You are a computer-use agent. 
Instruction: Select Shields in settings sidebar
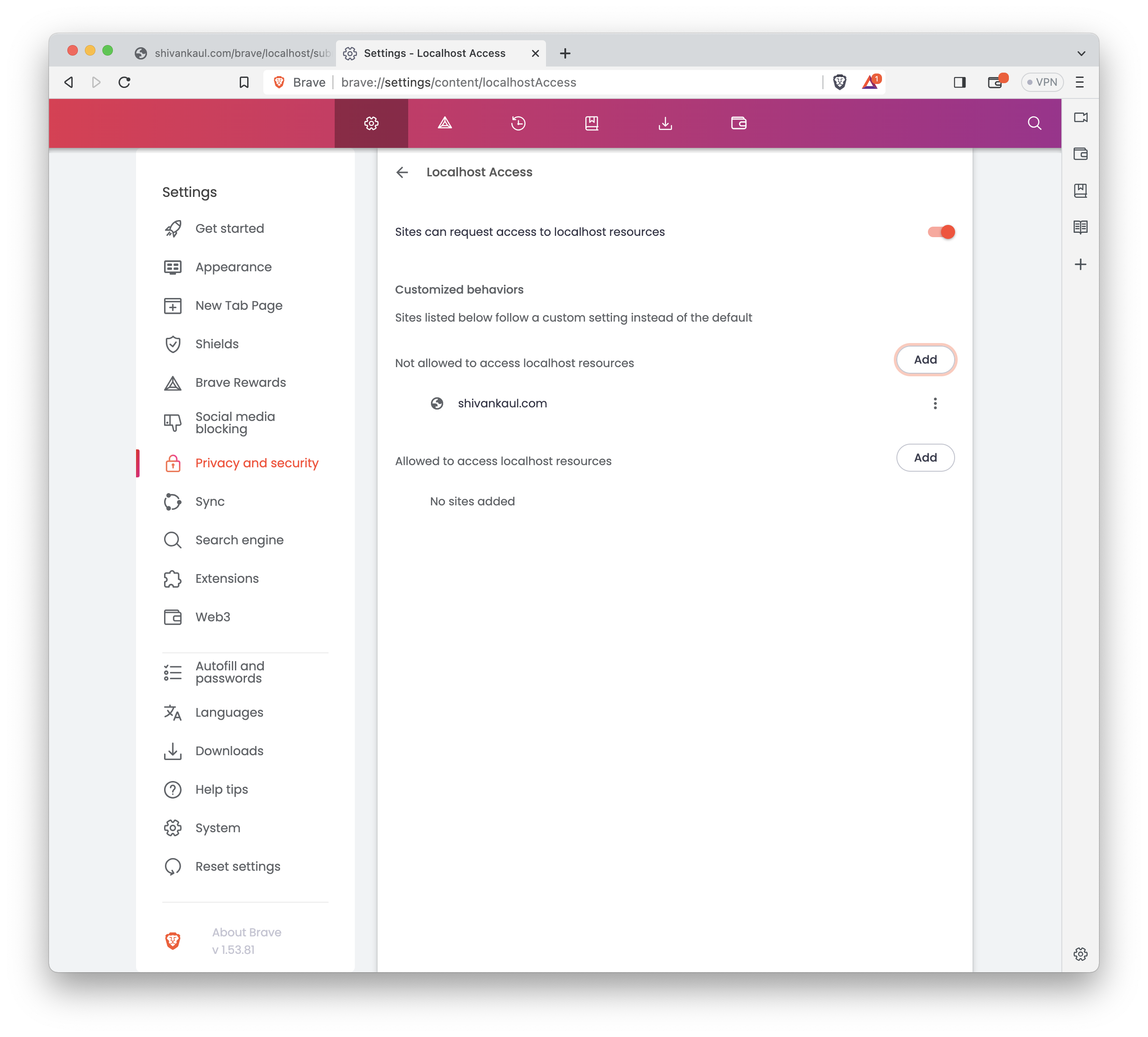click(x=217, y=344)
